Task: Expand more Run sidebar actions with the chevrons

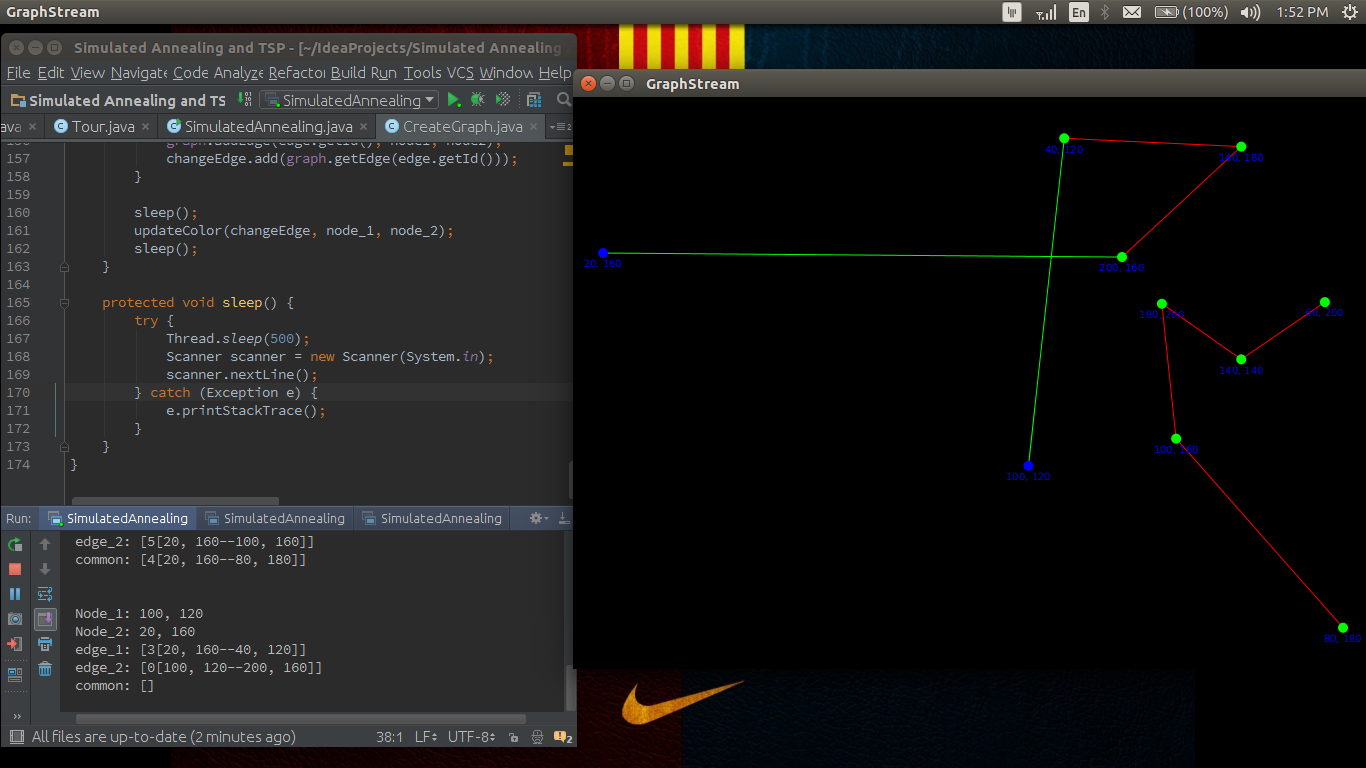Action: [15, 716]
